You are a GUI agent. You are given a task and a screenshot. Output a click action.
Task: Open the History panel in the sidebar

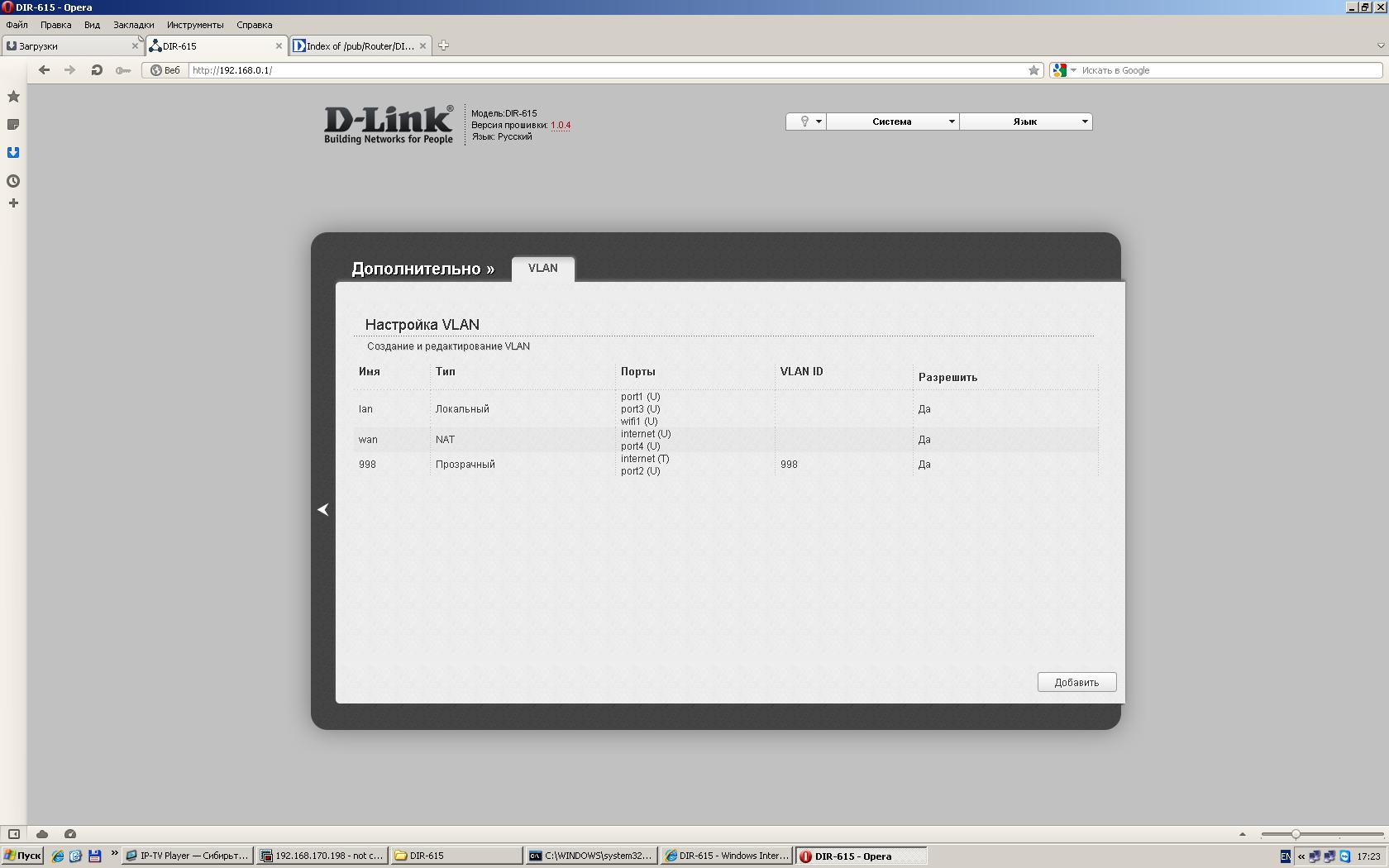click(x=13, y=181)
